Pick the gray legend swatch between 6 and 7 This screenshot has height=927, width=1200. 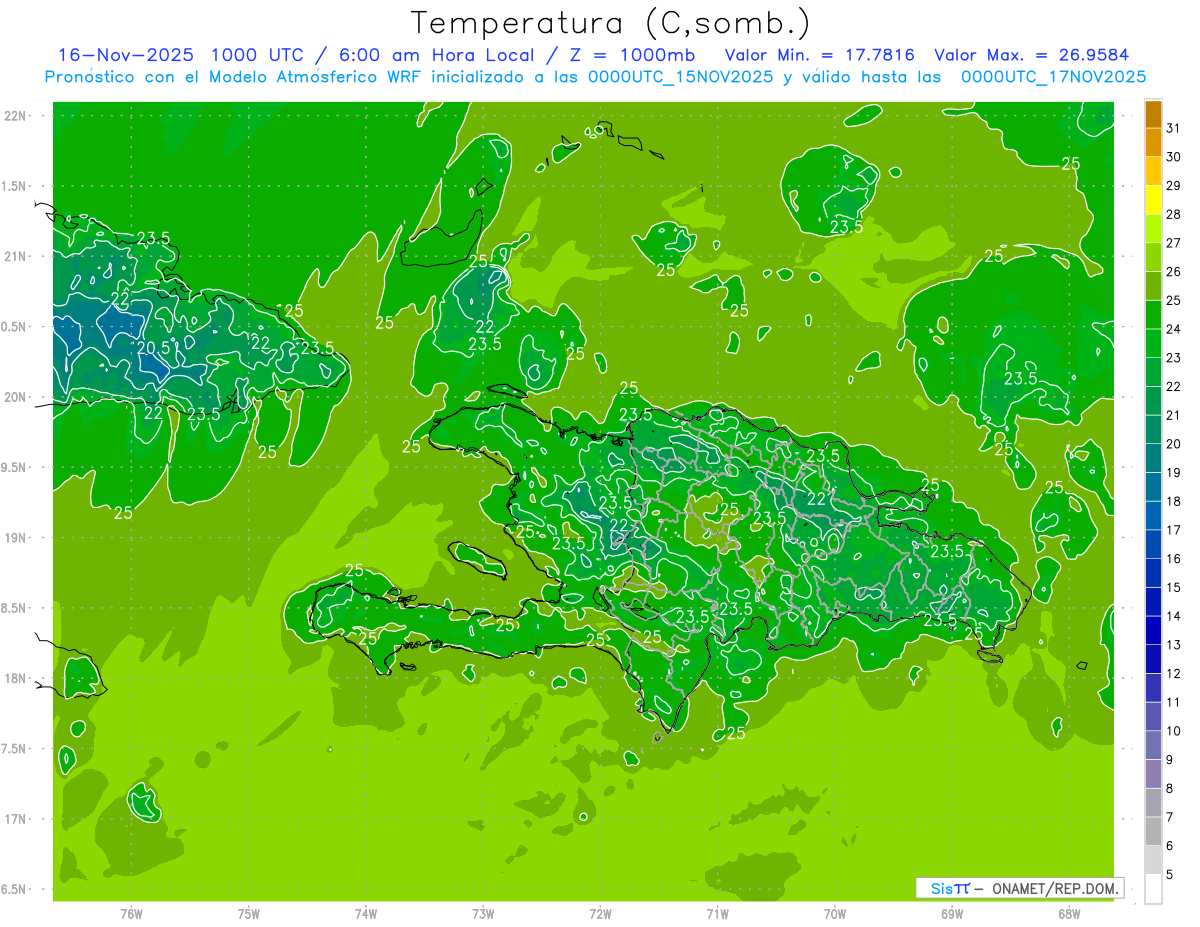click(1154, 832)
